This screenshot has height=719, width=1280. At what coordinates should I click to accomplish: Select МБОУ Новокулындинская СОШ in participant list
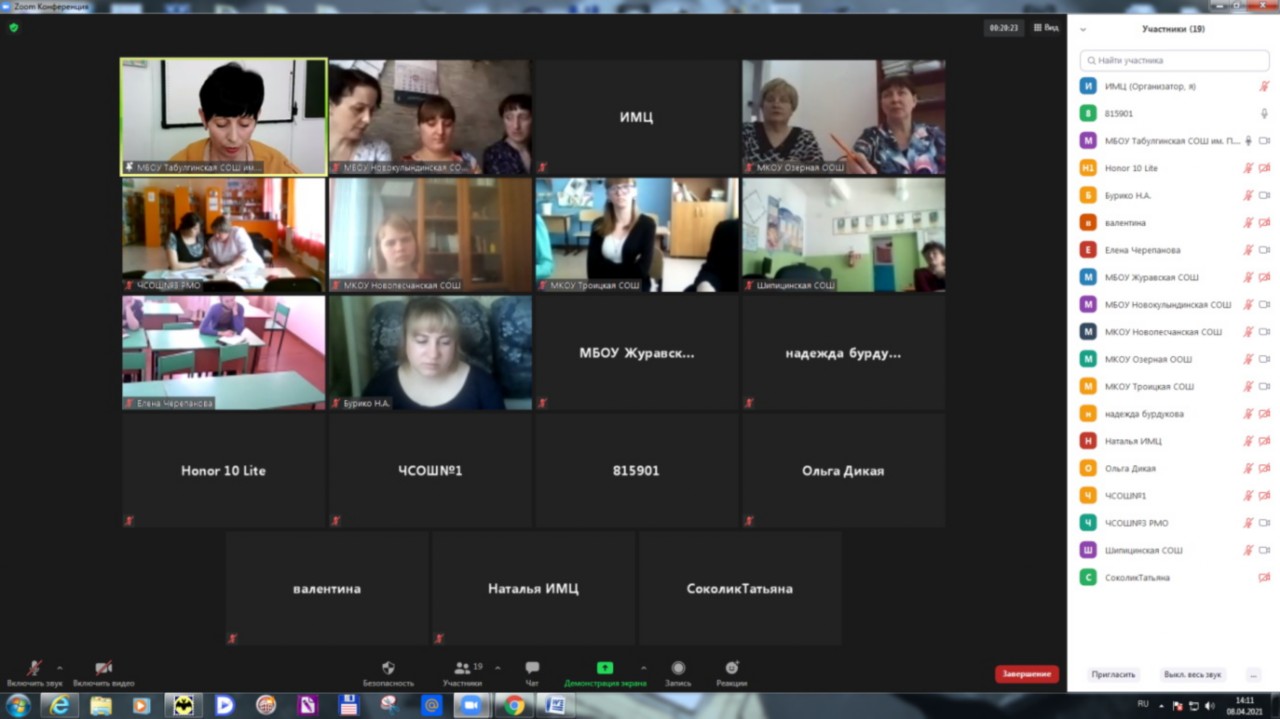[x=1174, y=304]
